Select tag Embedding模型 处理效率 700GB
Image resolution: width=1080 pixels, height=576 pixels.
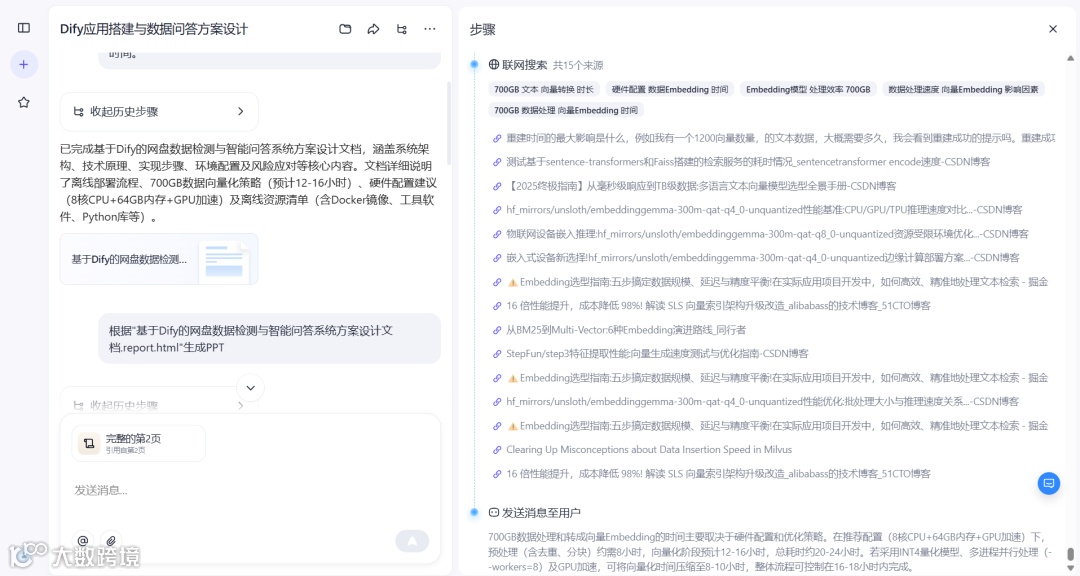click(x=808, y=90)
